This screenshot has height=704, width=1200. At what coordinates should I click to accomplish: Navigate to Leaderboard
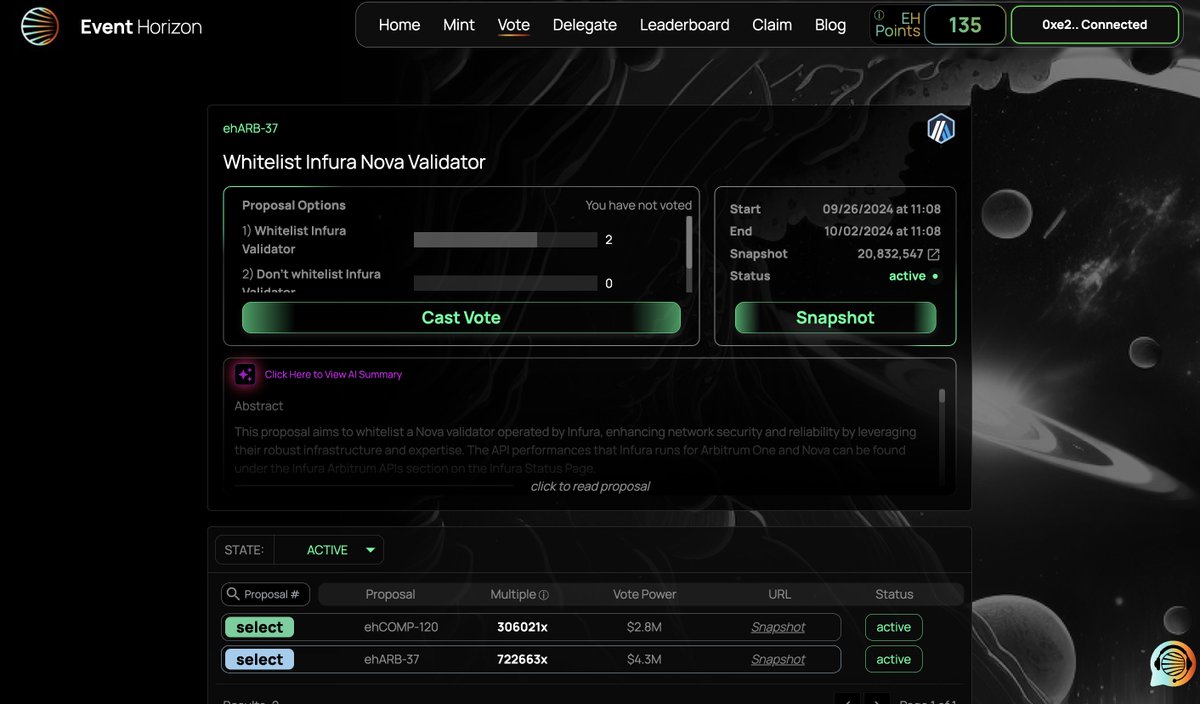pyautogui.click(x=685, y=25)
